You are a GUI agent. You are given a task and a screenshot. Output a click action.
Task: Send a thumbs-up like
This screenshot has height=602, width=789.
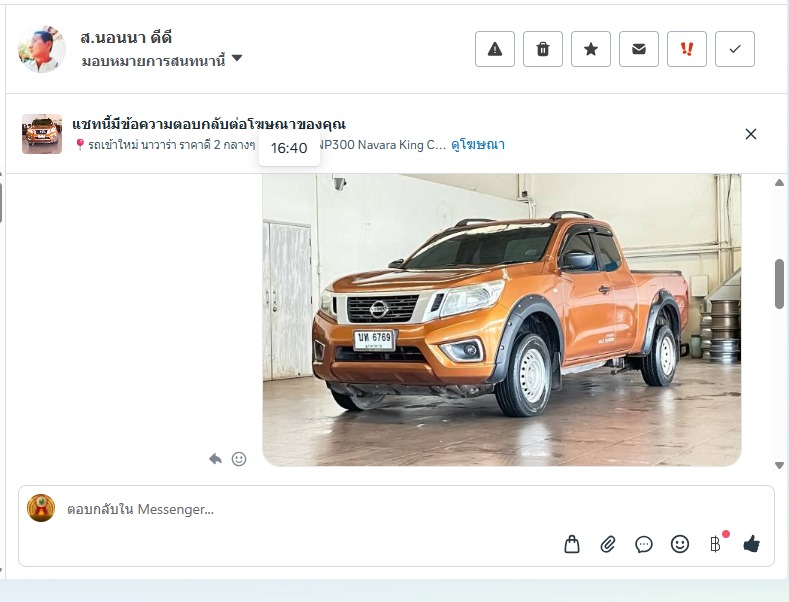pyautogui.click(x=752, y=544)
